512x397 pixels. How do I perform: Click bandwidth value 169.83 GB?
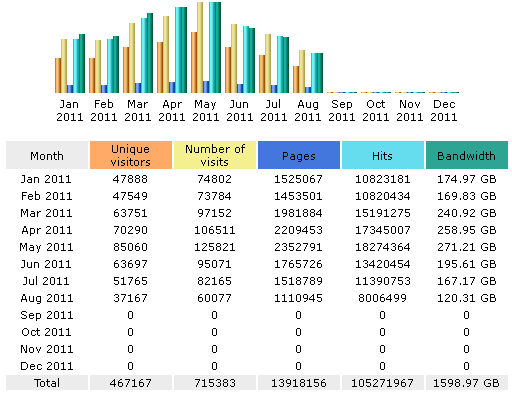pos(467,196)
